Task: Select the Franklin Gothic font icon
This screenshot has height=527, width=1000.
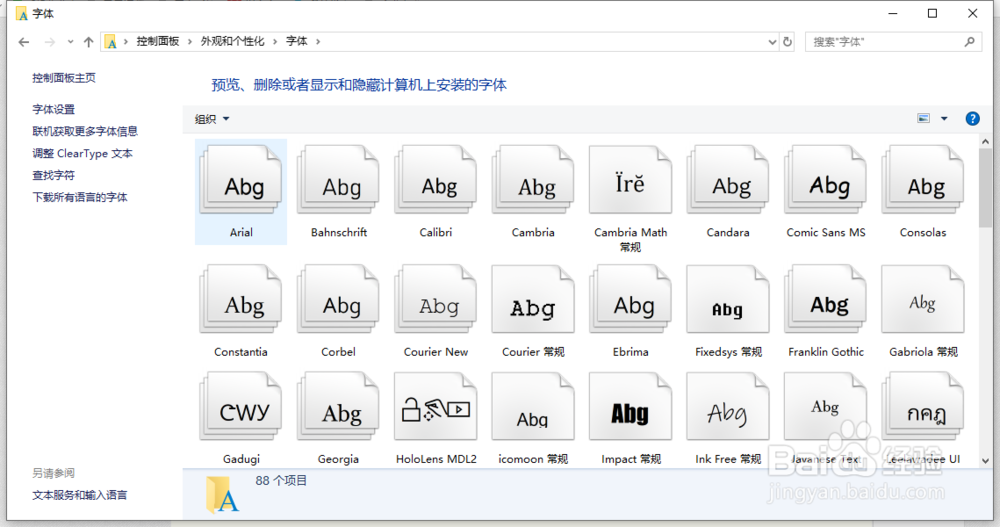Action: [825, 299]
